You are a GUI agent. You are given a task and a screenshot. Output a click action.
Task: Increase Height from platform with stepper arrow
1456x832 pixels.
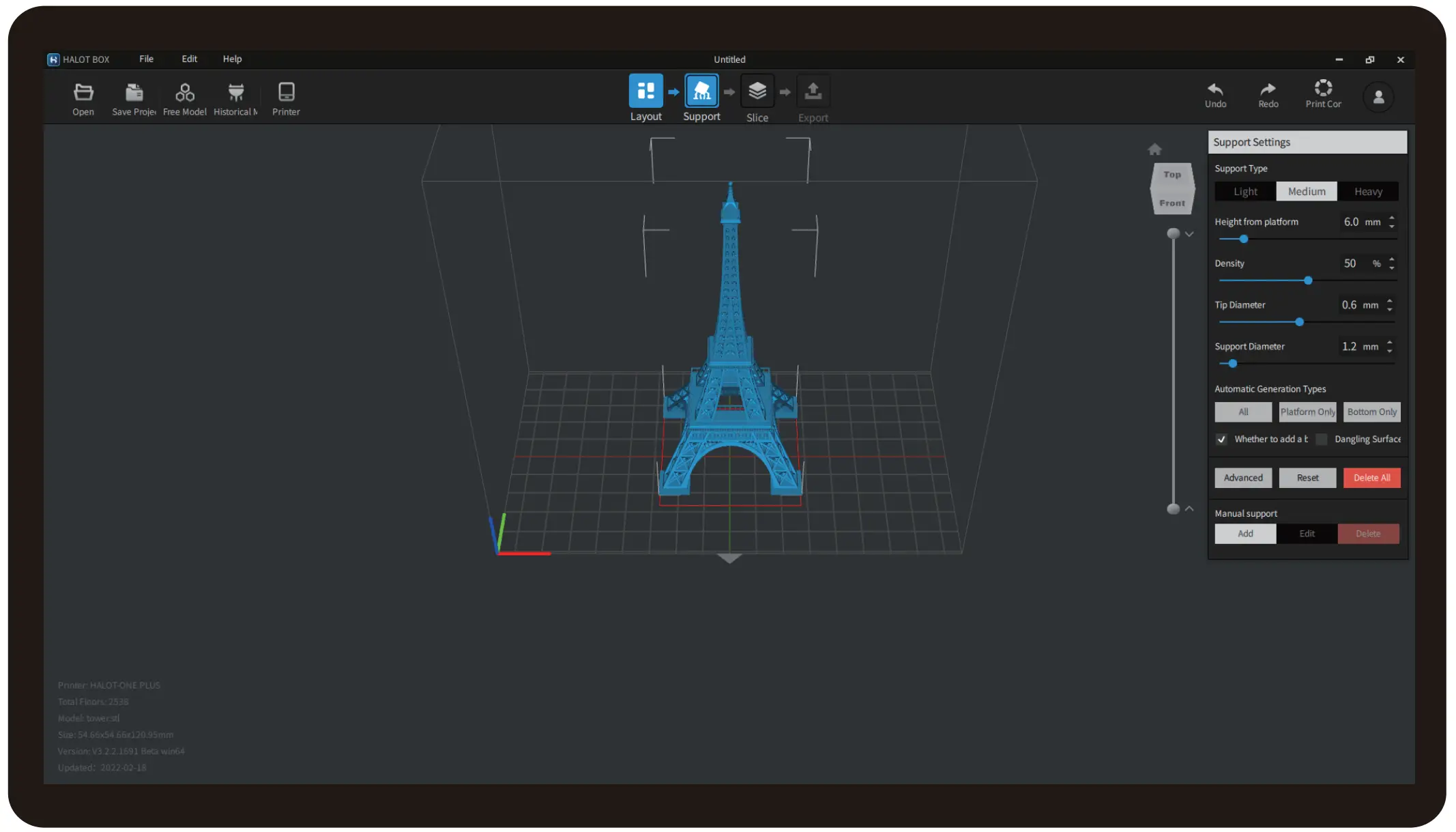(x=1391, y=218)
